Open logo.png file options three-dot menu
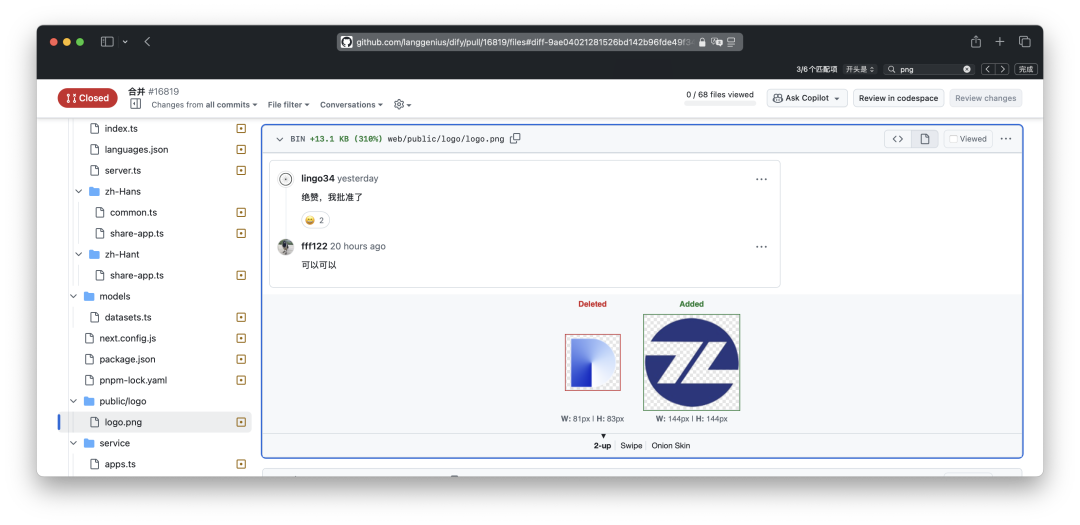The image size is (1080, 525). 1006,139
